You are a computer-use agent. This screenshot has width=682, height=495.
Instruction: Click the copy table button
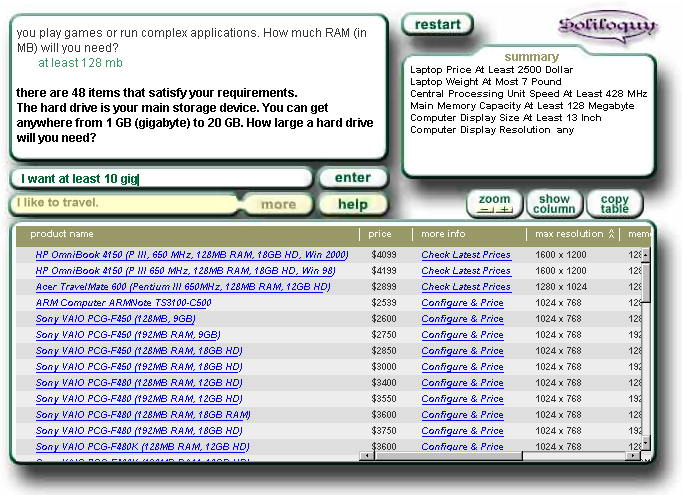click(614, 204)
